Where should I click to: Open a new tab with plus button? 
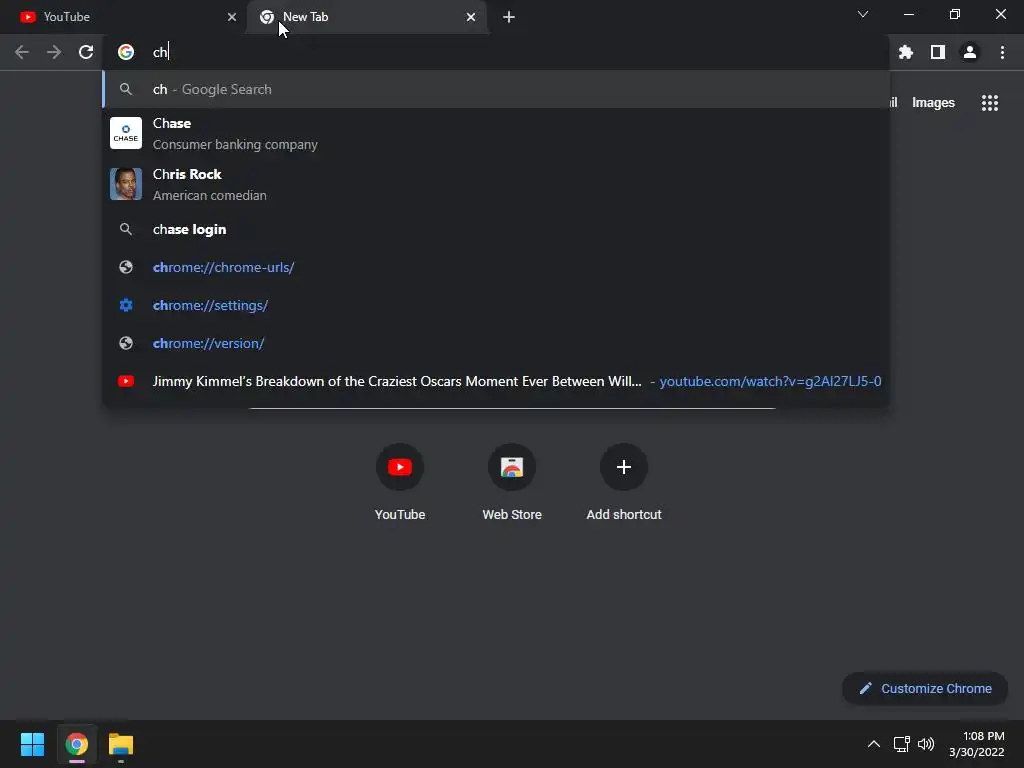509,17
